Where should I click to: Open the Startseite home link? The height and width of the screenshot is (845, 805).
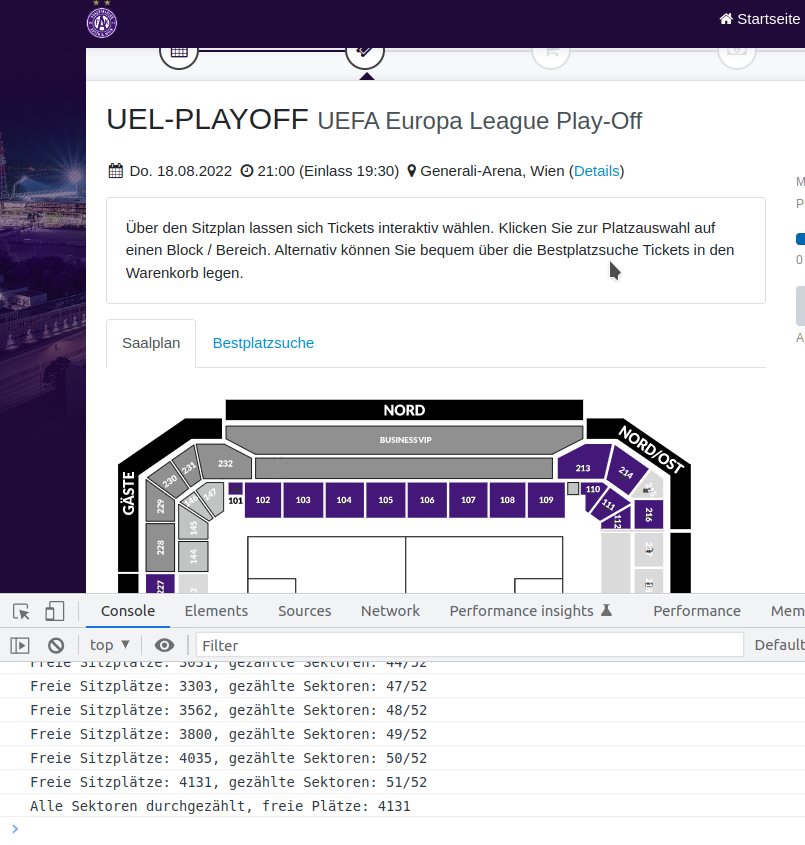coord(760,19)
